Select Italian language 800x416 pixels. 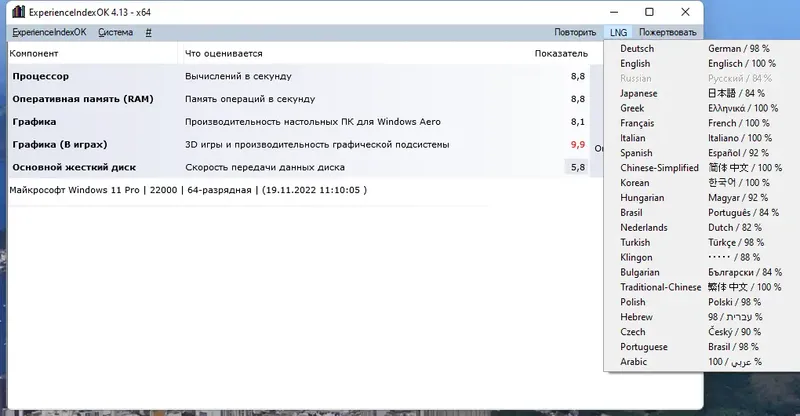click(702, 138)
